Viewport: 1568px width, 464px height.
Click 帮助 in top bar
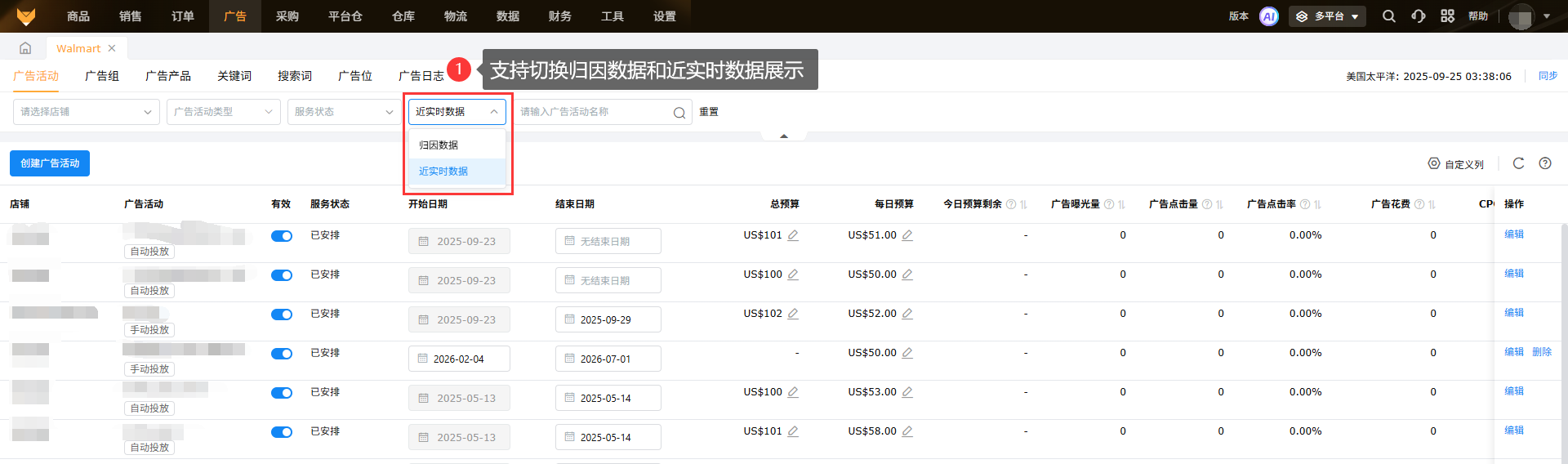tap(1478, 16)
